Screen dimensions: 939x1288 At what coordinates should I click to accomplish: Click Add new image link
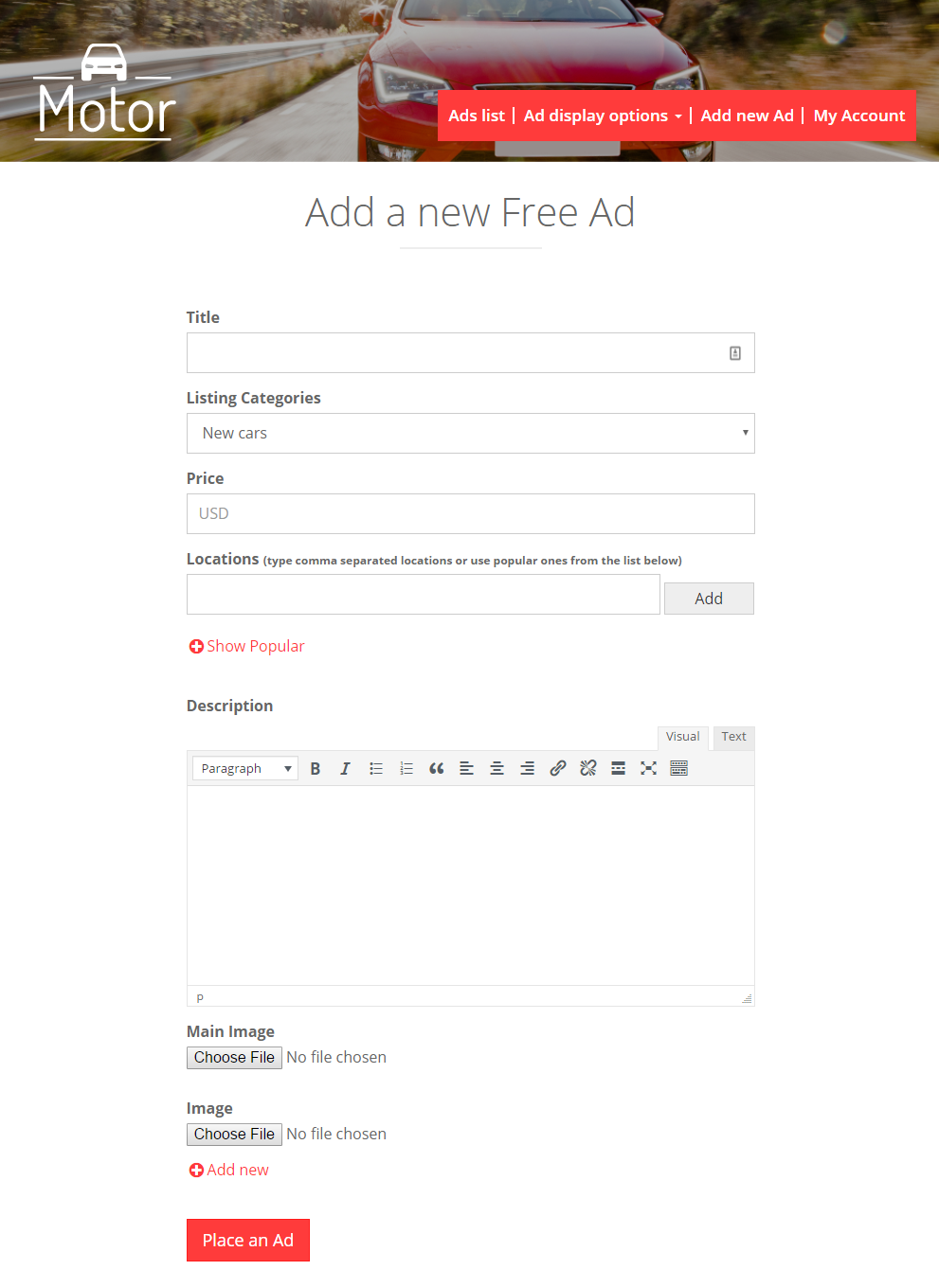(x=228, y=1170)
